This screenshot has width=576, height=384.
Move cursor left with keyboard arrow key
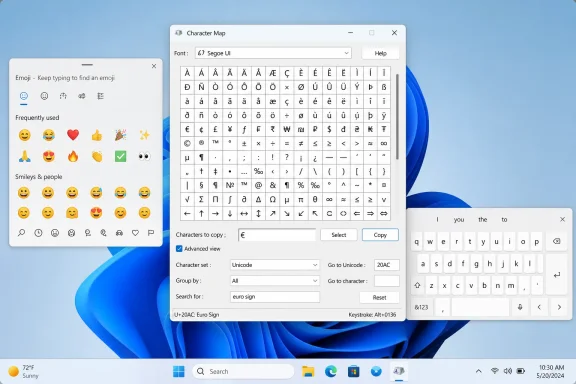539,307
